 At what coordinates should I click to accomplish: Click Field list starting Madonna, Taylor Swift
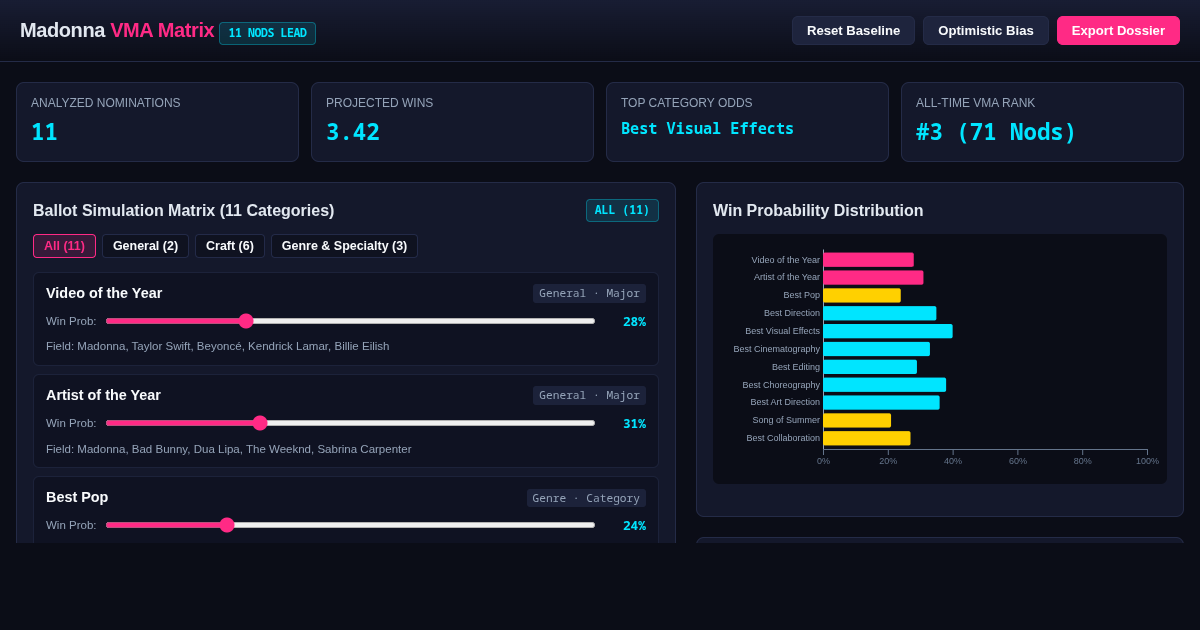tap(218, 346)
